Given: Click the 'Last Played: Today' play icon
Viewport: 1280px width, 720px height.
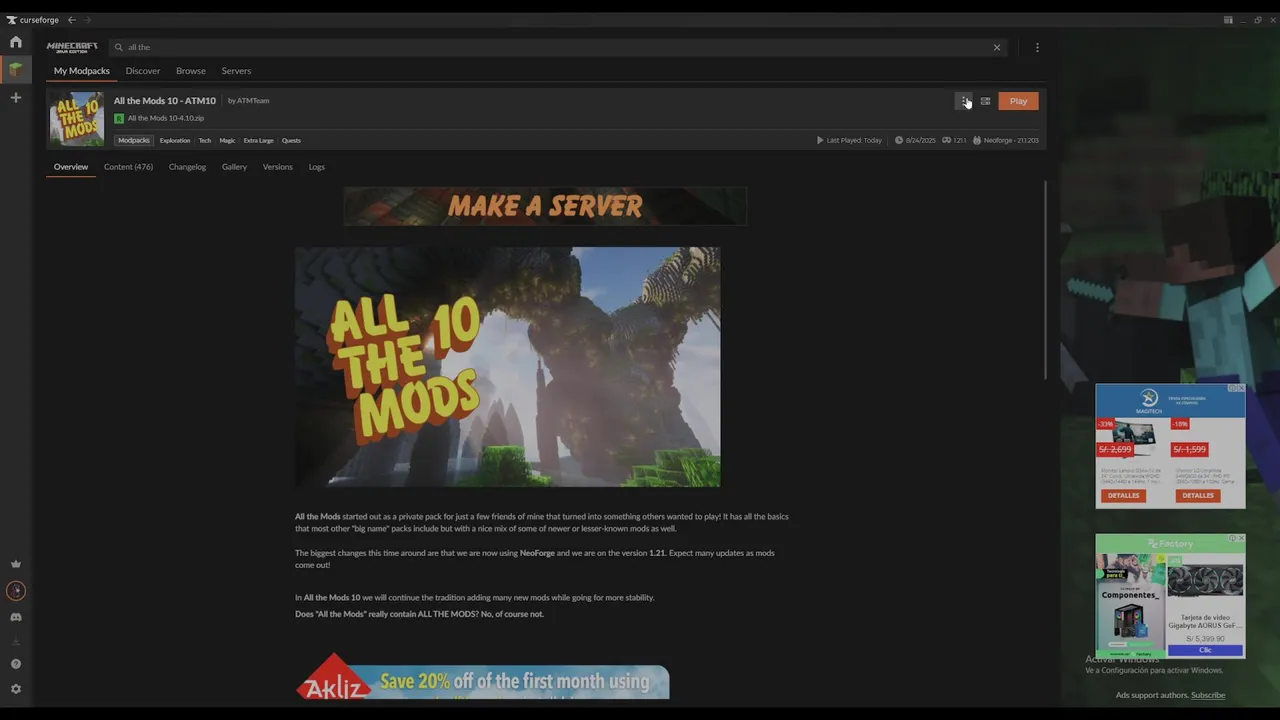Looking at the screenshot, I should click(821, 141).
